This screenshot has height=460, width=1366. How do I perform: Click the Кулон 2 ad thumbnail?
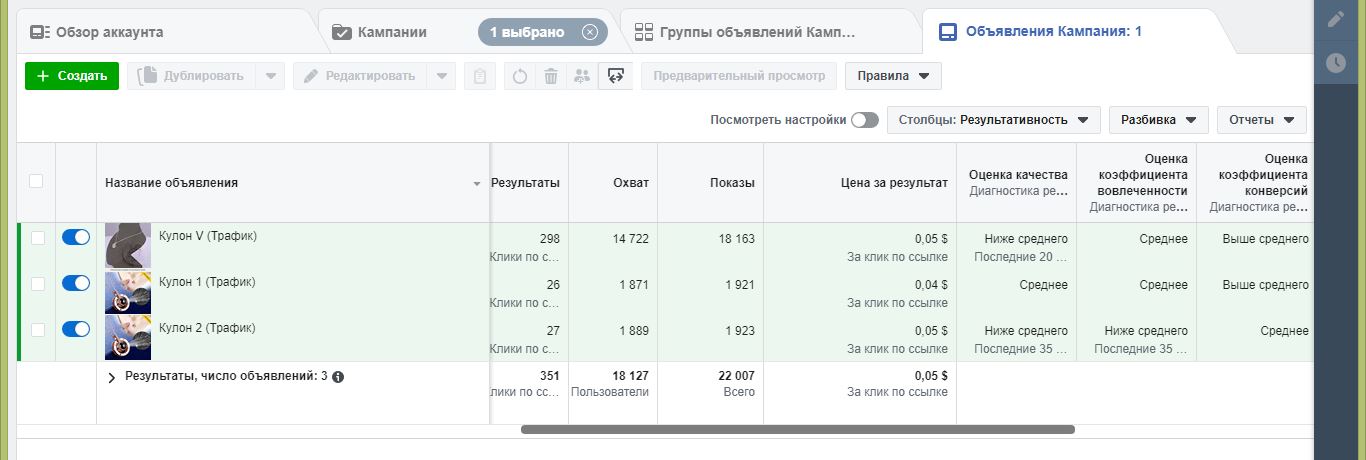point(128,338)
